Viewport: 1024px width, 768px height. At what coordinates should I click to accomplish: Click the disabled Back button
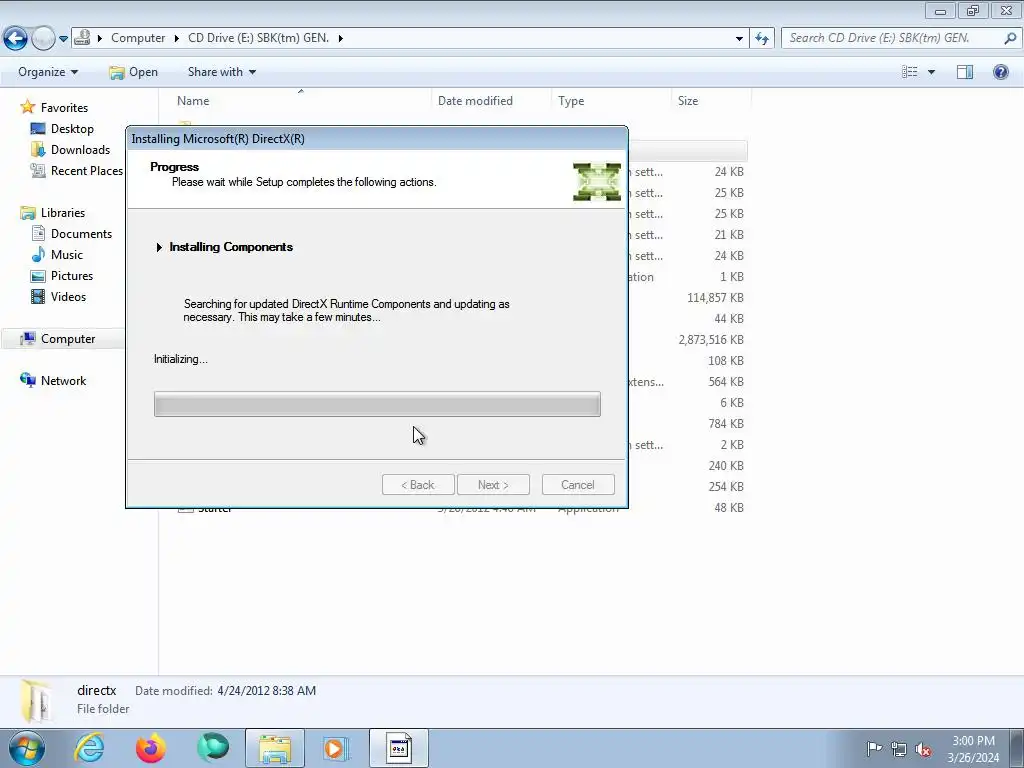[x=418, y=485]
